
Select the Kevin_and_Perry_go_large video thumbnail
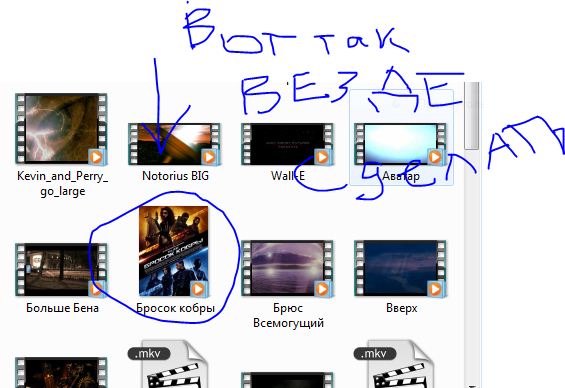click(61, 129)
